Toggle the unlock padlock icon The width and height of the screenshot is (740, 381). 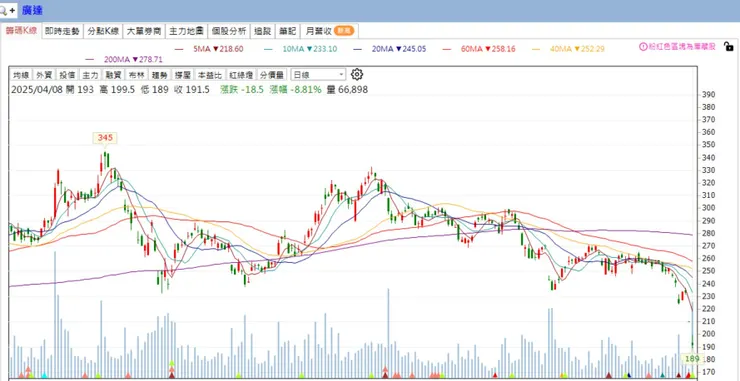tap(728, 46)
